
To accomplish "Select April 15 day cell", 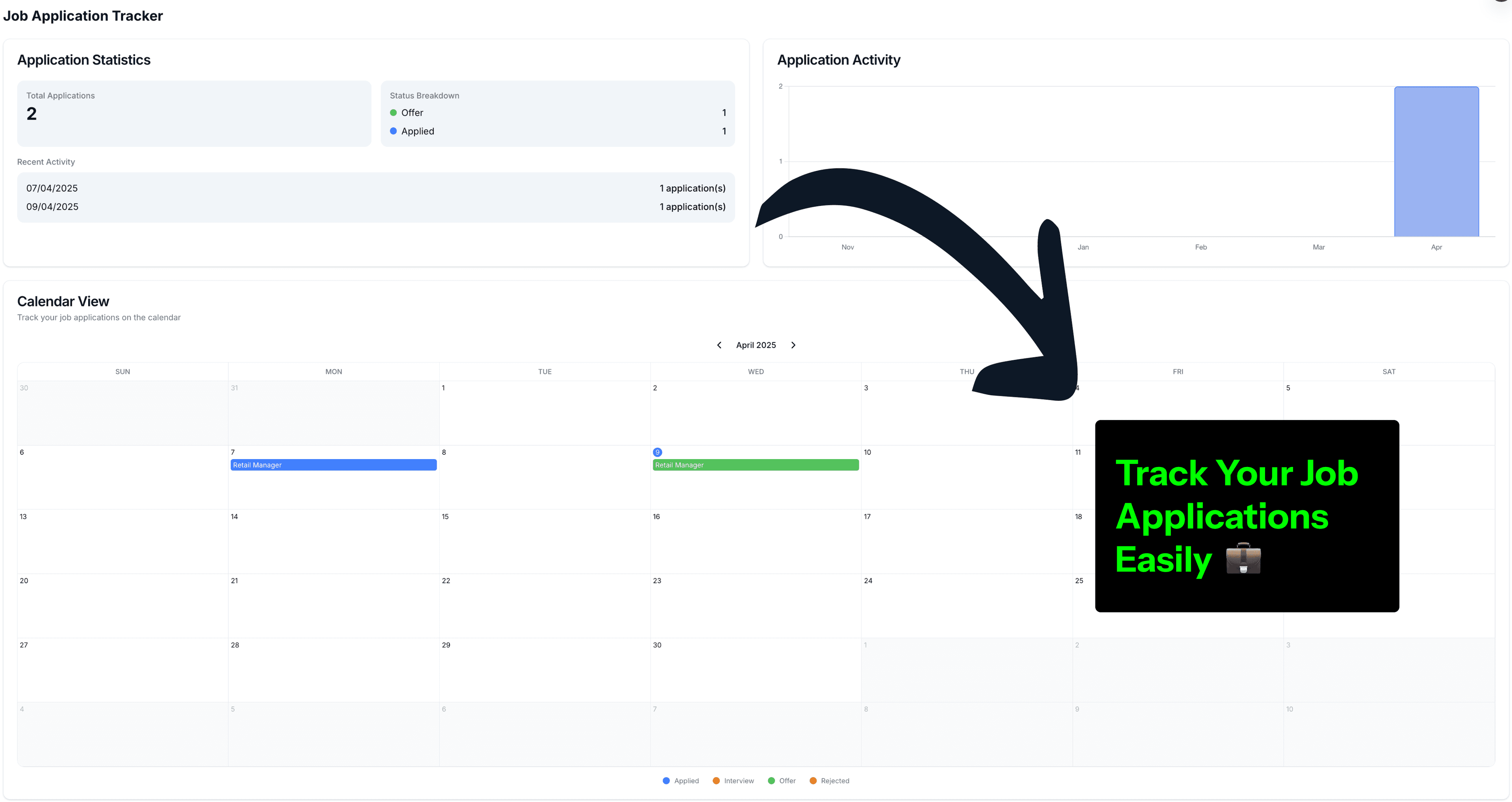I will pyautogui.click(x=545, y=541).
